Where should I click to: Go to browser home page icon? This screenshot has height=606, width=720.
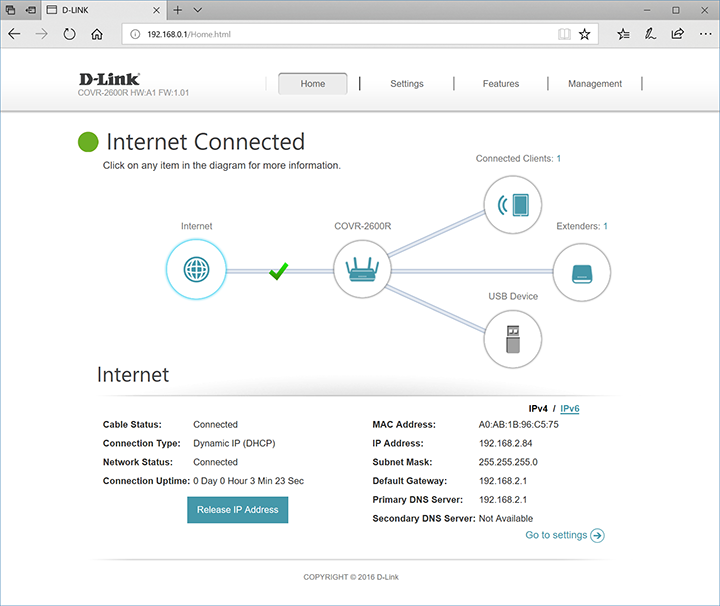point(97,33)
